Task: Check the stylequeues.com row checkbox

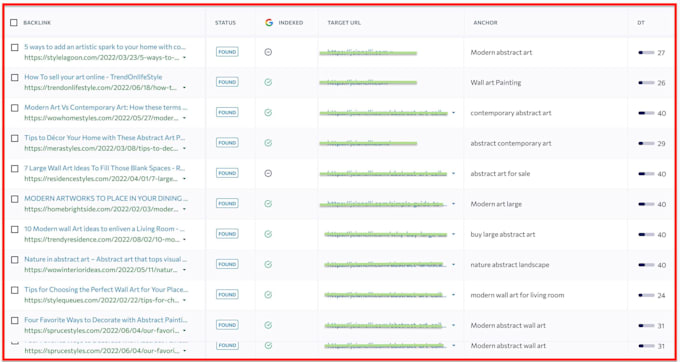Action: click(15, 290)
